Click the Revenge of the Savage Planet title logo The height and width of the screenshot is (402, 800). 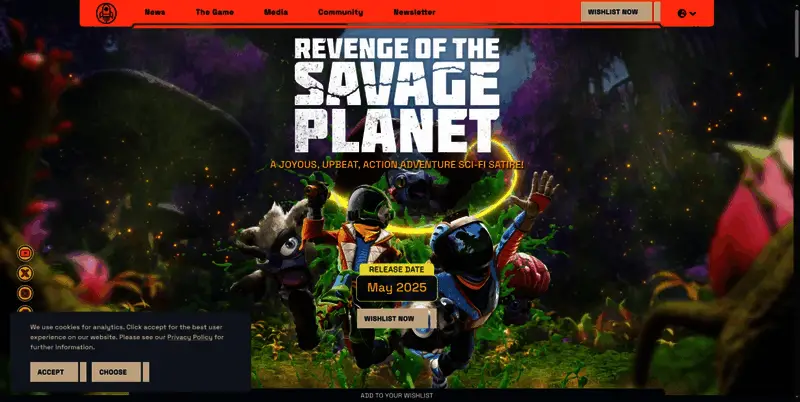point(397,94)
